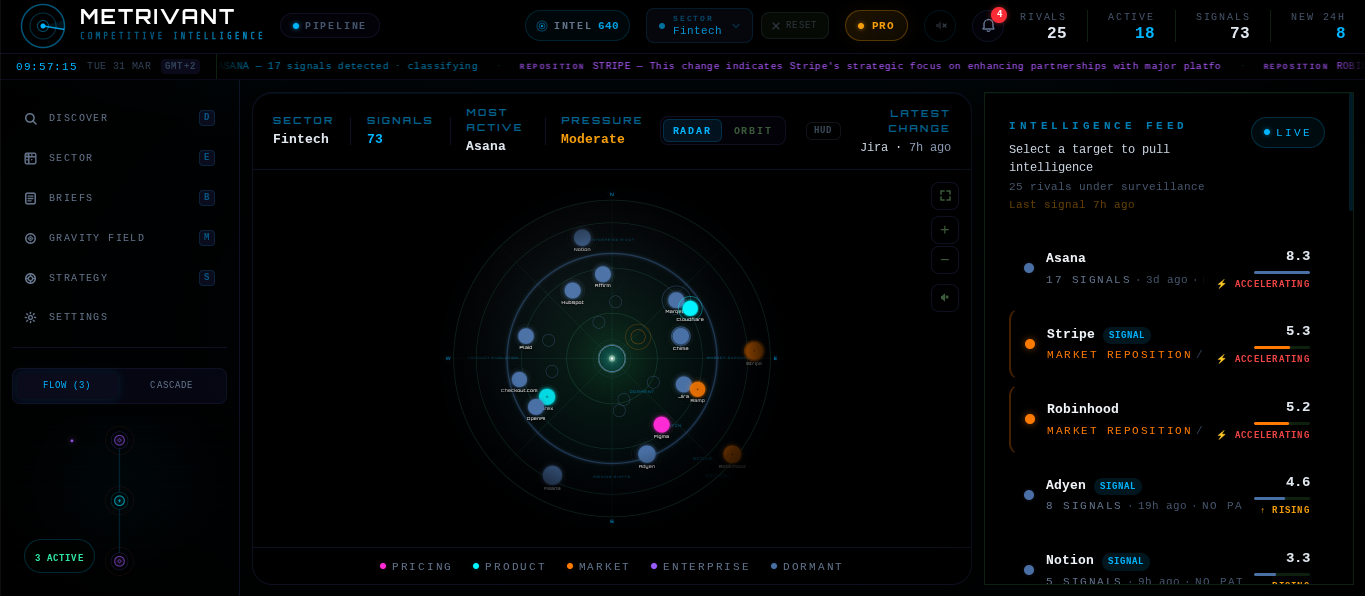
Task: Click the Metrivant radar logo icon
Action: [x=43, y=26]
